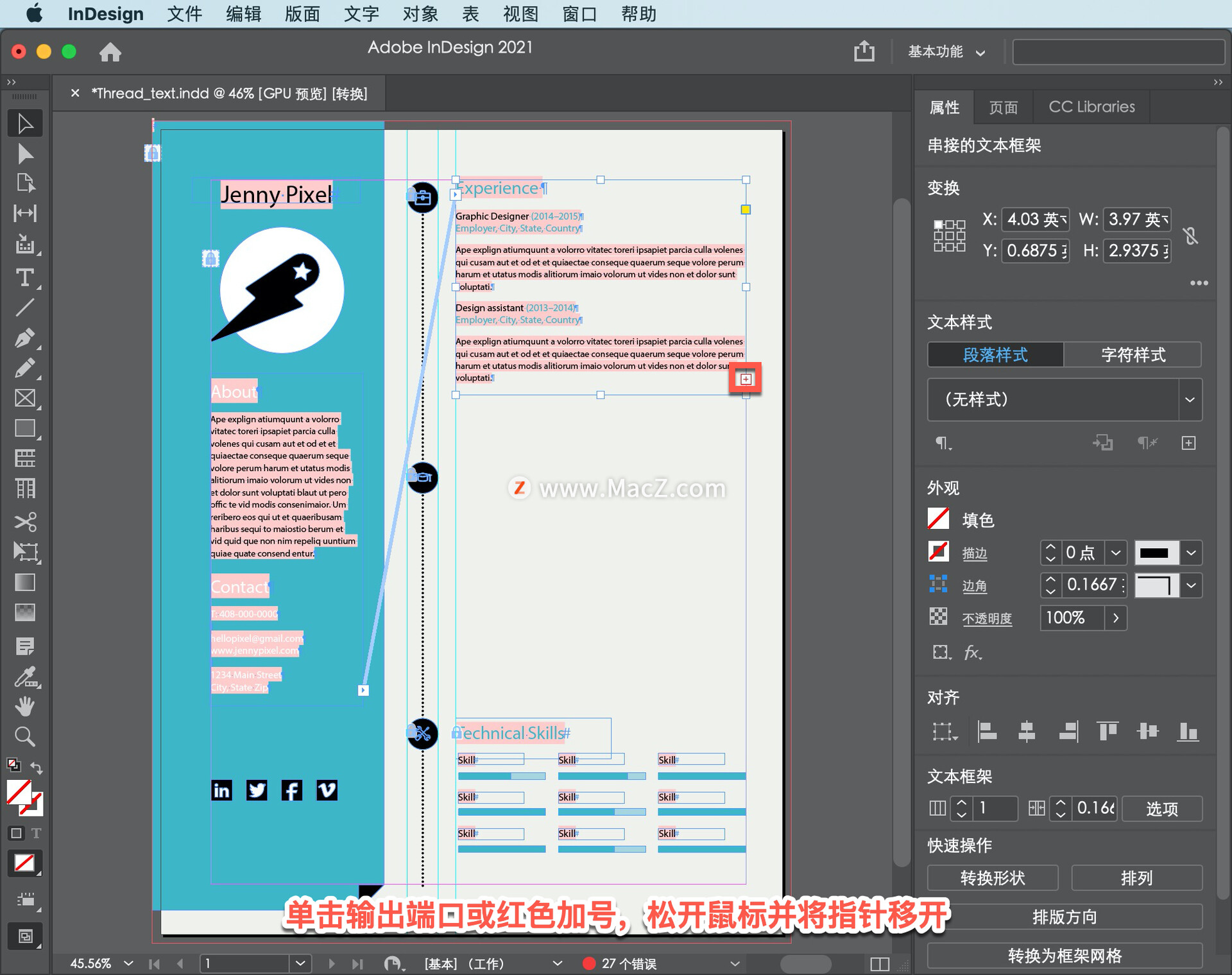Select the Free Transform tool
The width and height of the screenshot is (1232, 975).
click(25, 552)
